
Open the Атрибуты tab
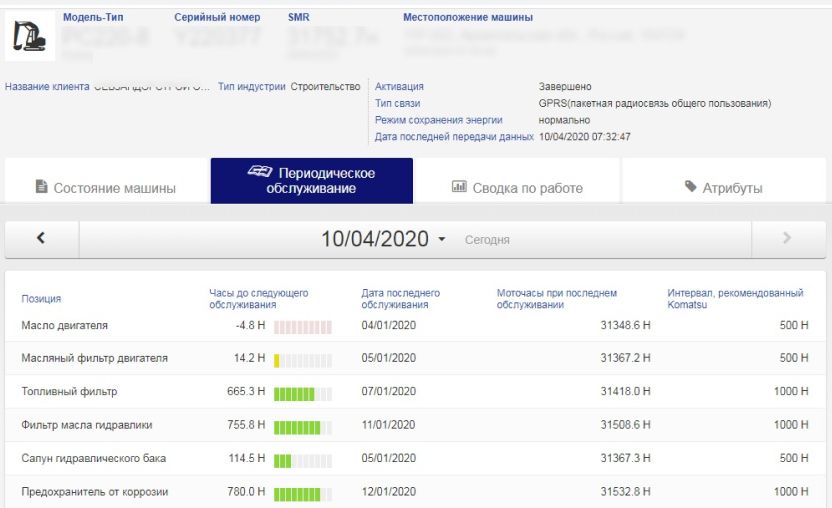click(724, 181)
